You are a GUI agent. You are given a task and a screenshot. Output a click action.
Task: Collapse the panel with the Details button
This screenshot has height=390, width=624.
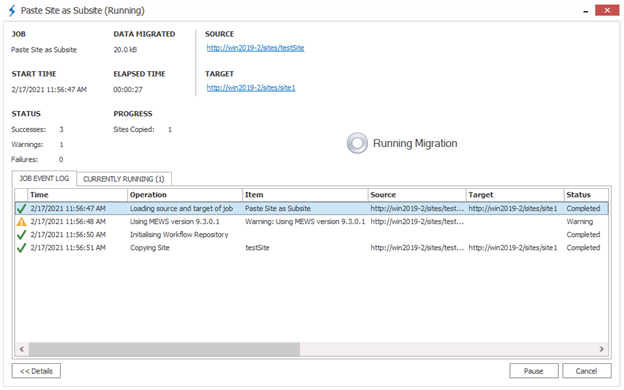tap(36, 371)
